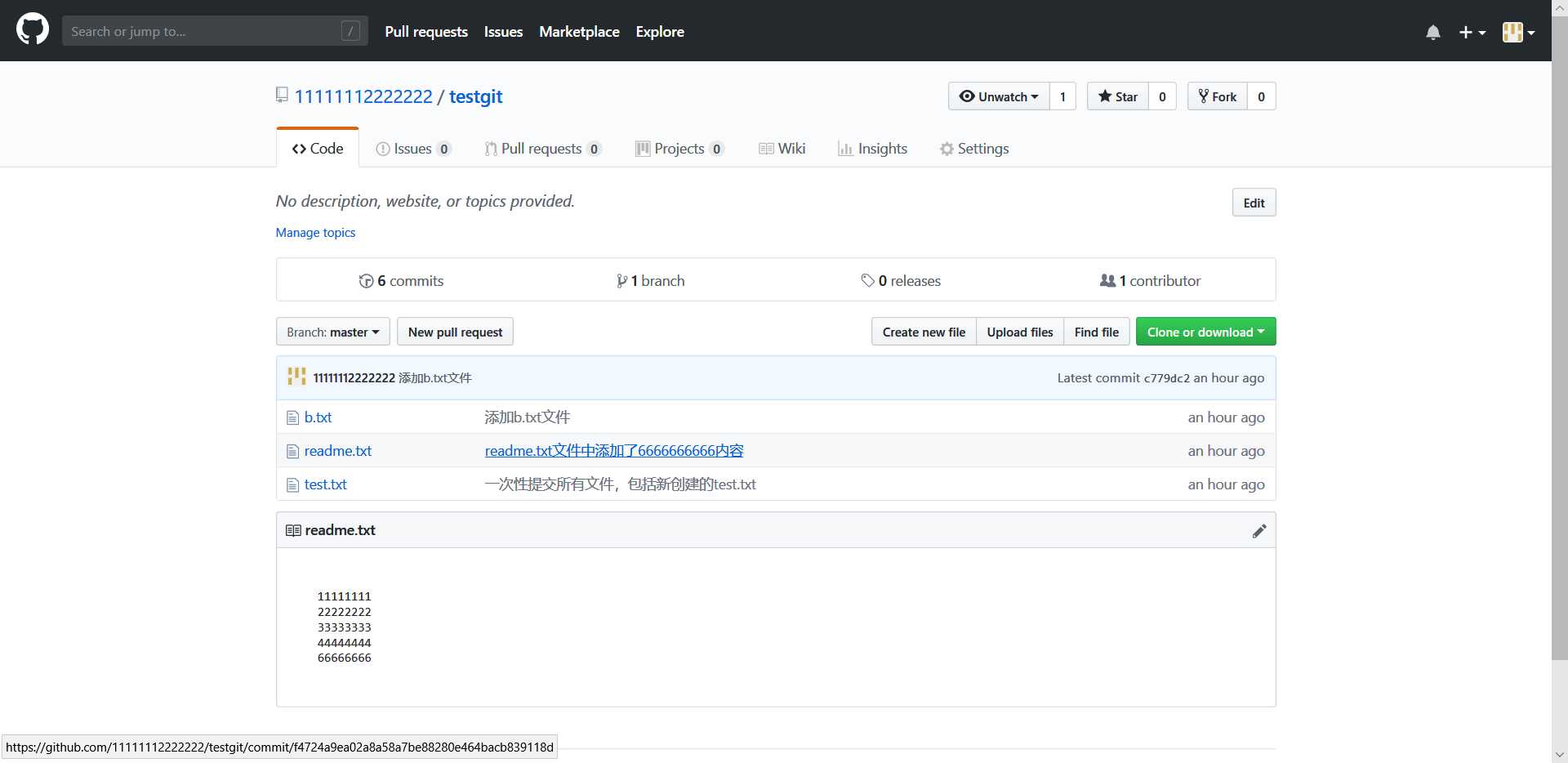Click the readme book icon in header
Image resolution: width=1568 pixels, height=763 pixels.
point(293,531)
